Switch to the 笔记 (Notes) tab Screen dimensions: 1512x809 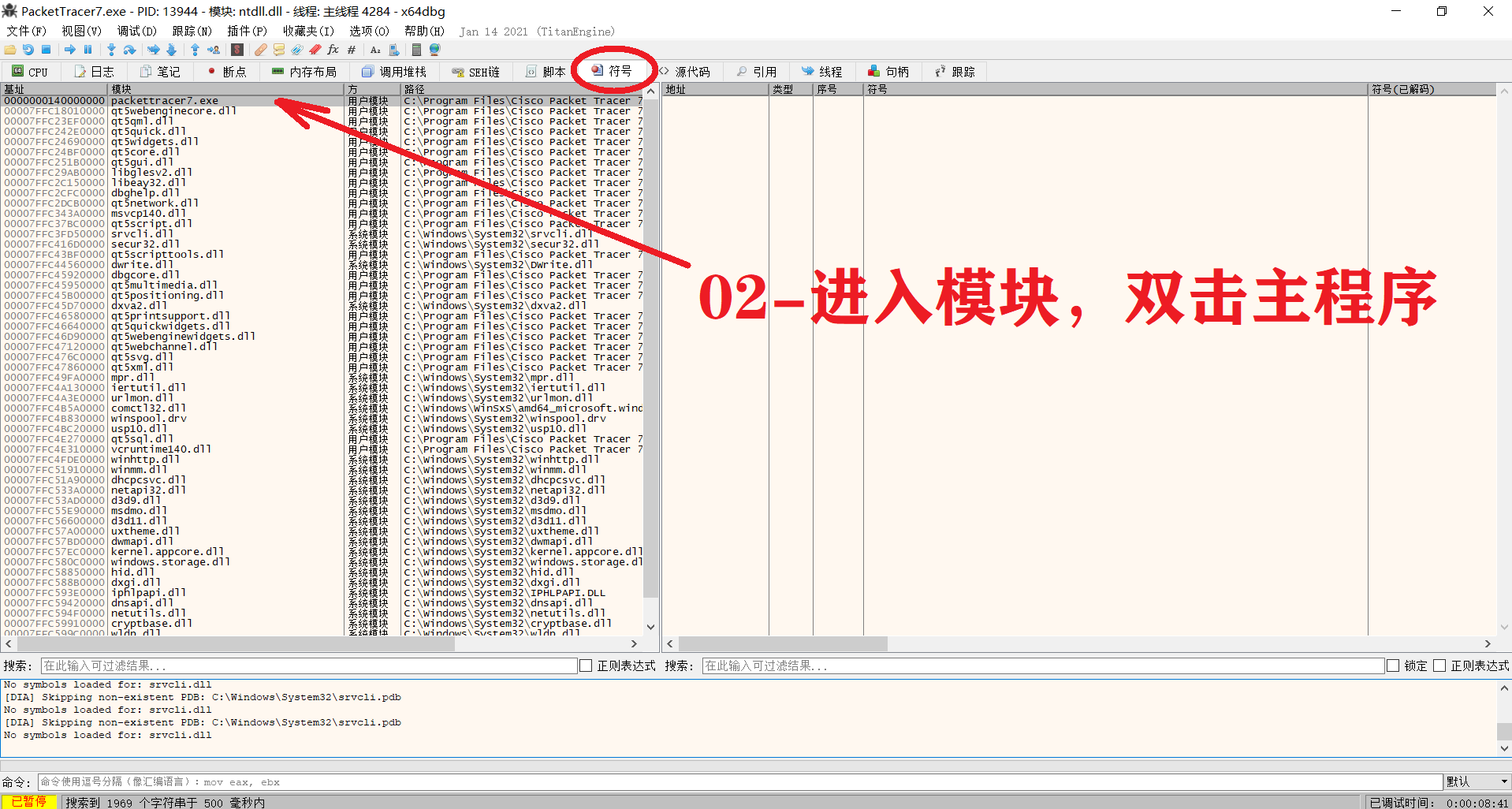[x=160, y=72]
